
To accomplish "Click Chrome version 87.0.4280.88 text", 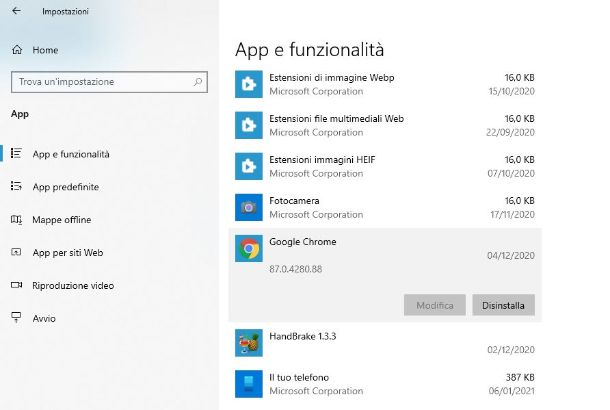I will (296, 269).
